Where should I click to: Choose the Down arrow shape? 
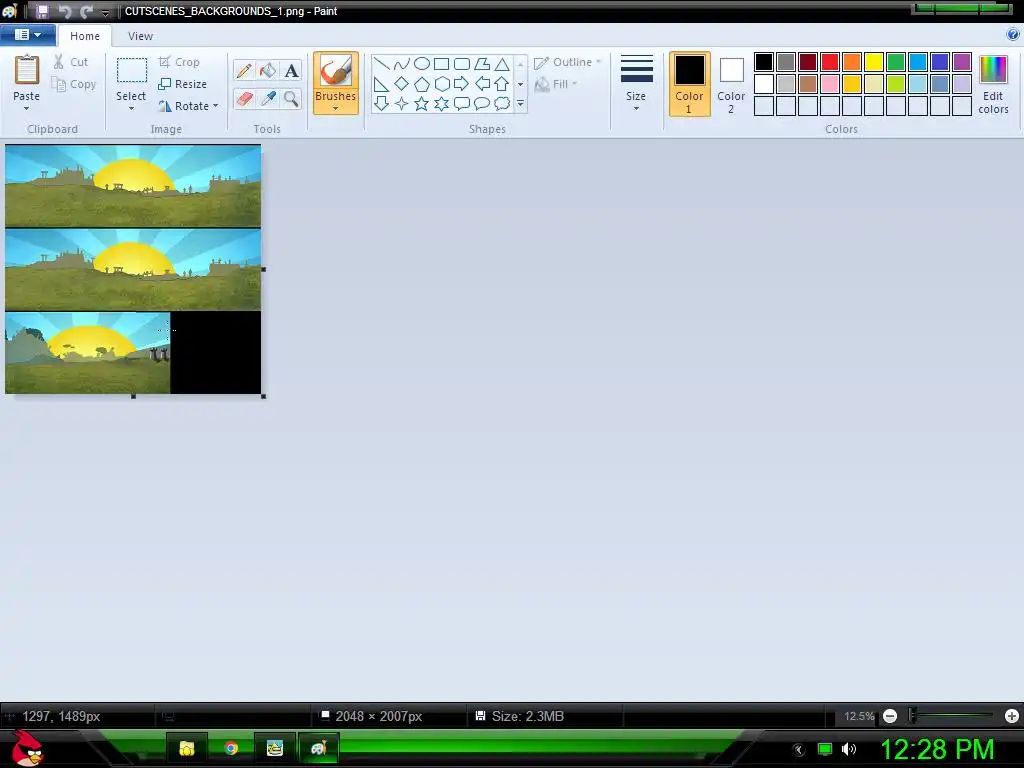coord(381,103)
